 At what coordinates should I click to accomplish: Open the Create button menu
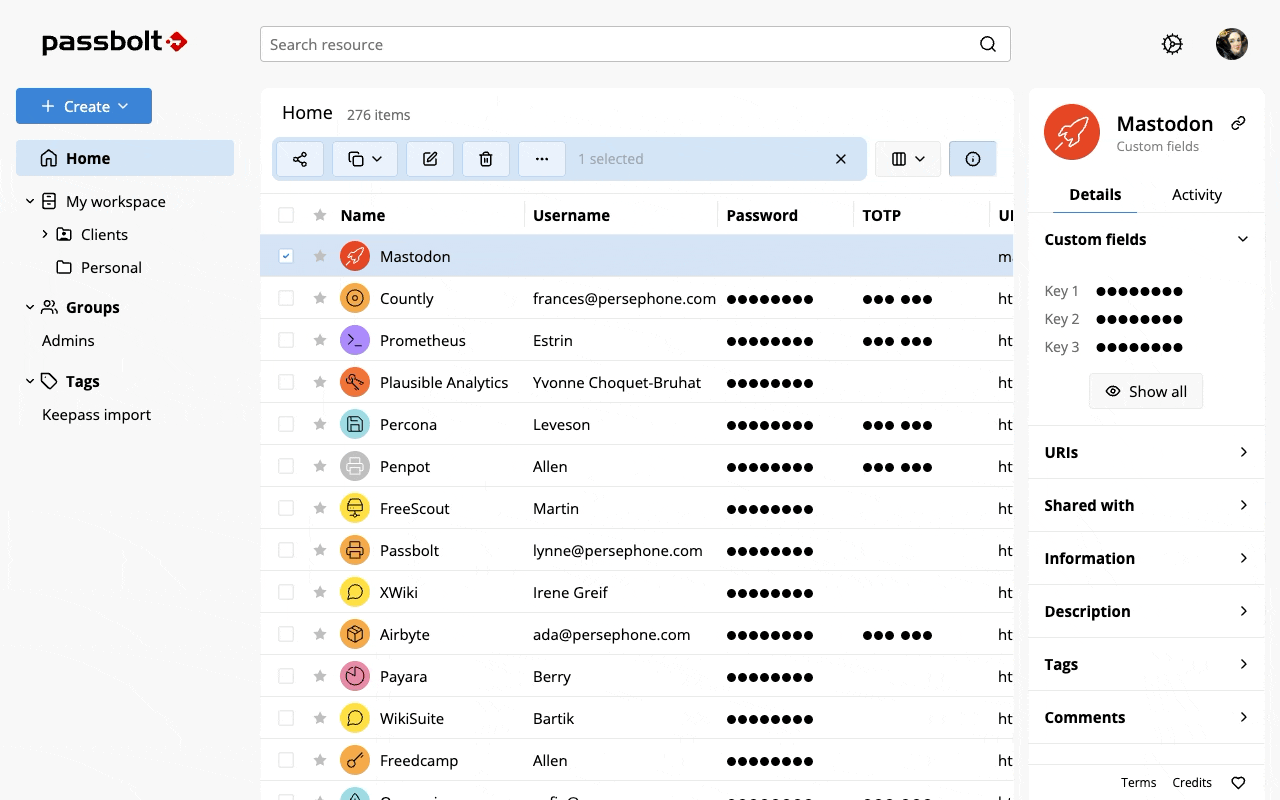[84, 106]
